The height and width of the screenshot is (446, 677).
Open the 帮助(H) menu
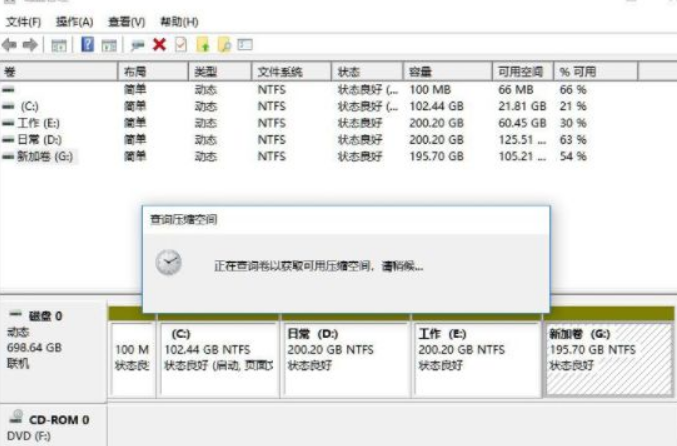click(177, 21)
